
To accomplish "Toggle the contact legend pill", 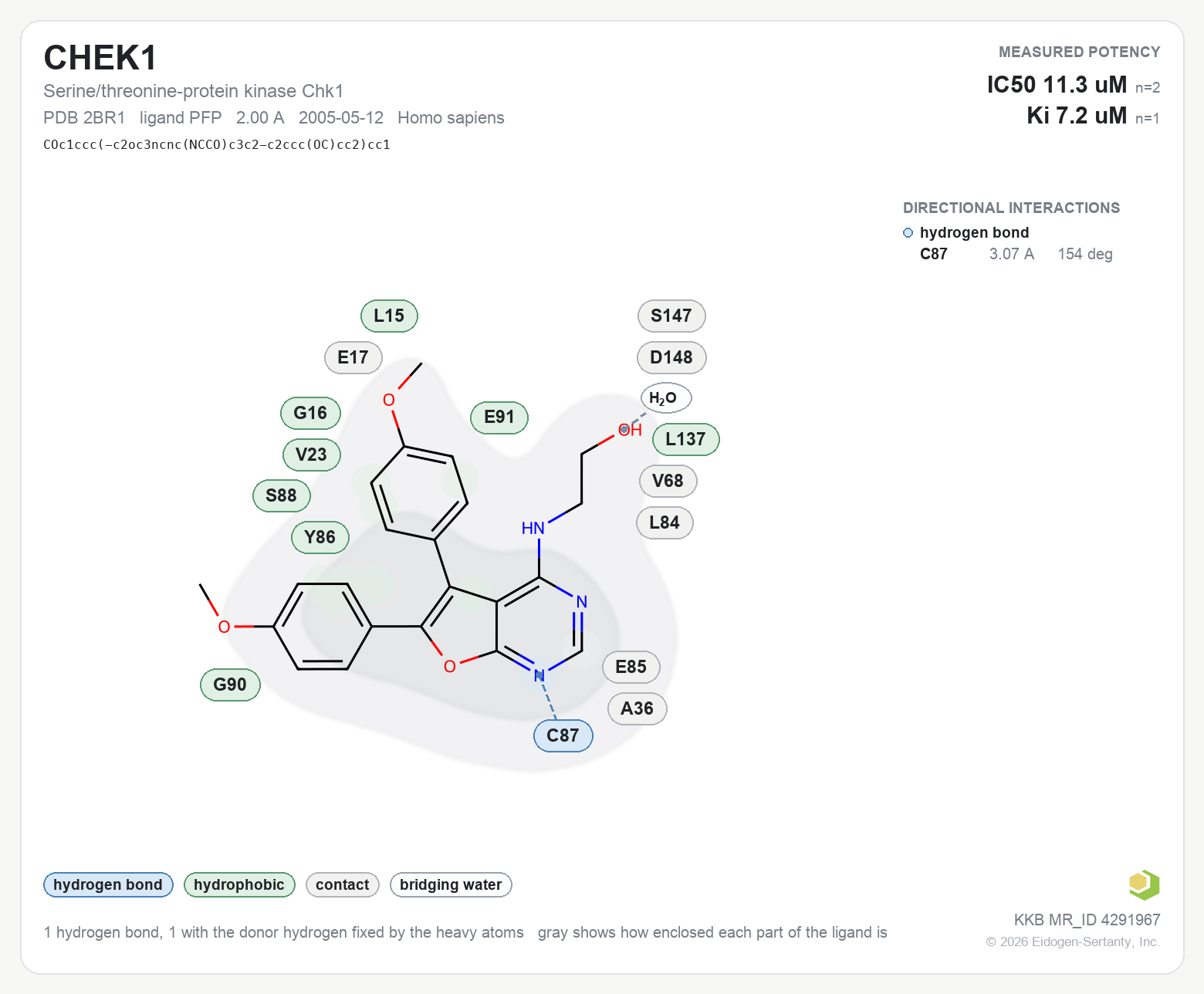I will tap(343, 884).
